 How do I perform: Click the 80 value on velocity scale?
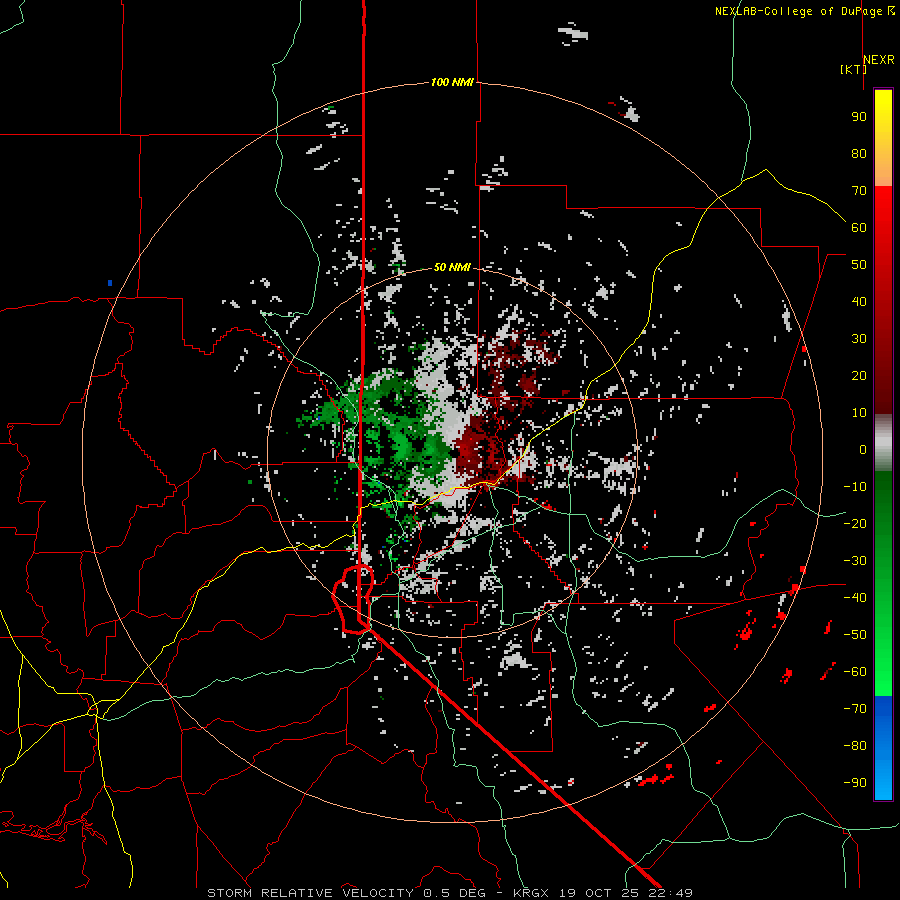(x=859, y=154)
